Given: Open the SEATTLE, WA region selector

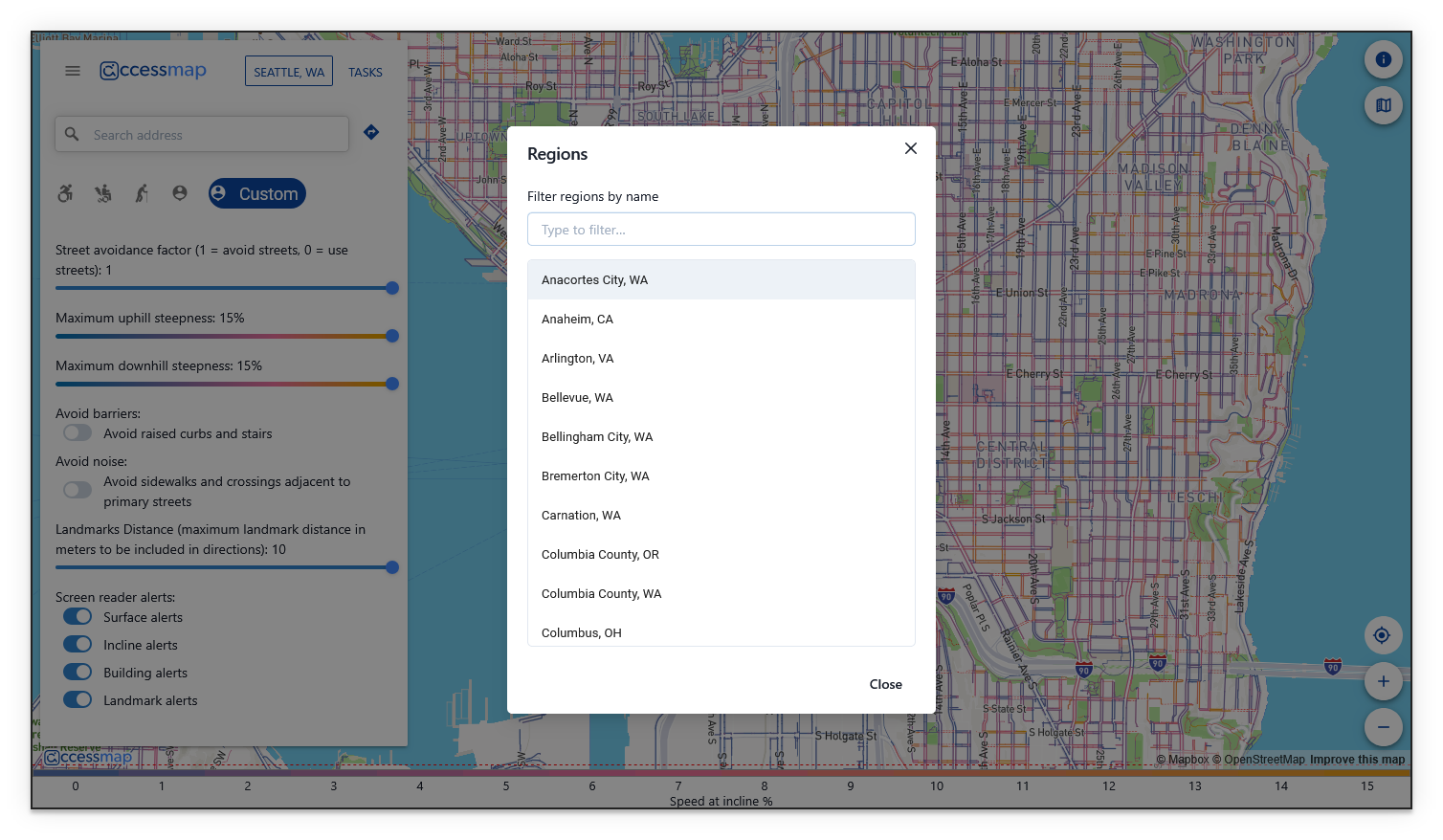Looking at the screenshot, I should click(x=288, y=71).
